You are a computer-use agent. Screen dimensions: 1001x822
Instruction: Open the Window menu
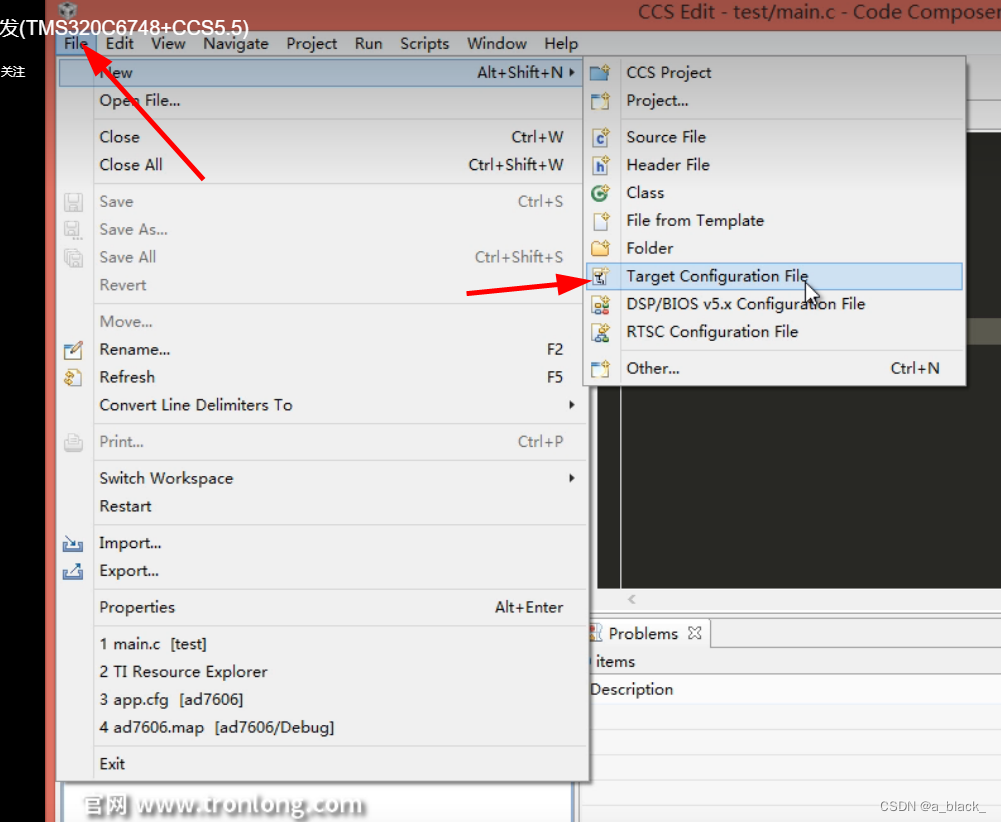pos(497,43)
